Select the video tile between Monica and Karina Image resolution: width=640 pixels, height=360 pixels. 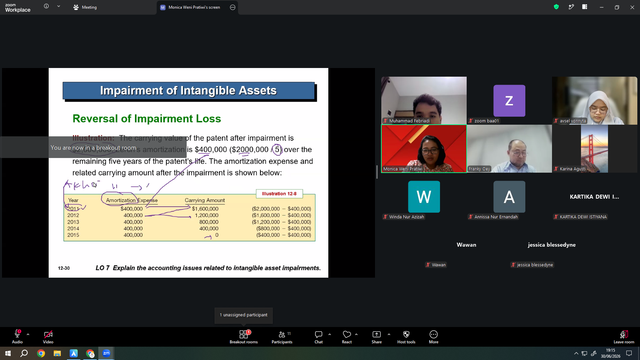tap(509, 149)
